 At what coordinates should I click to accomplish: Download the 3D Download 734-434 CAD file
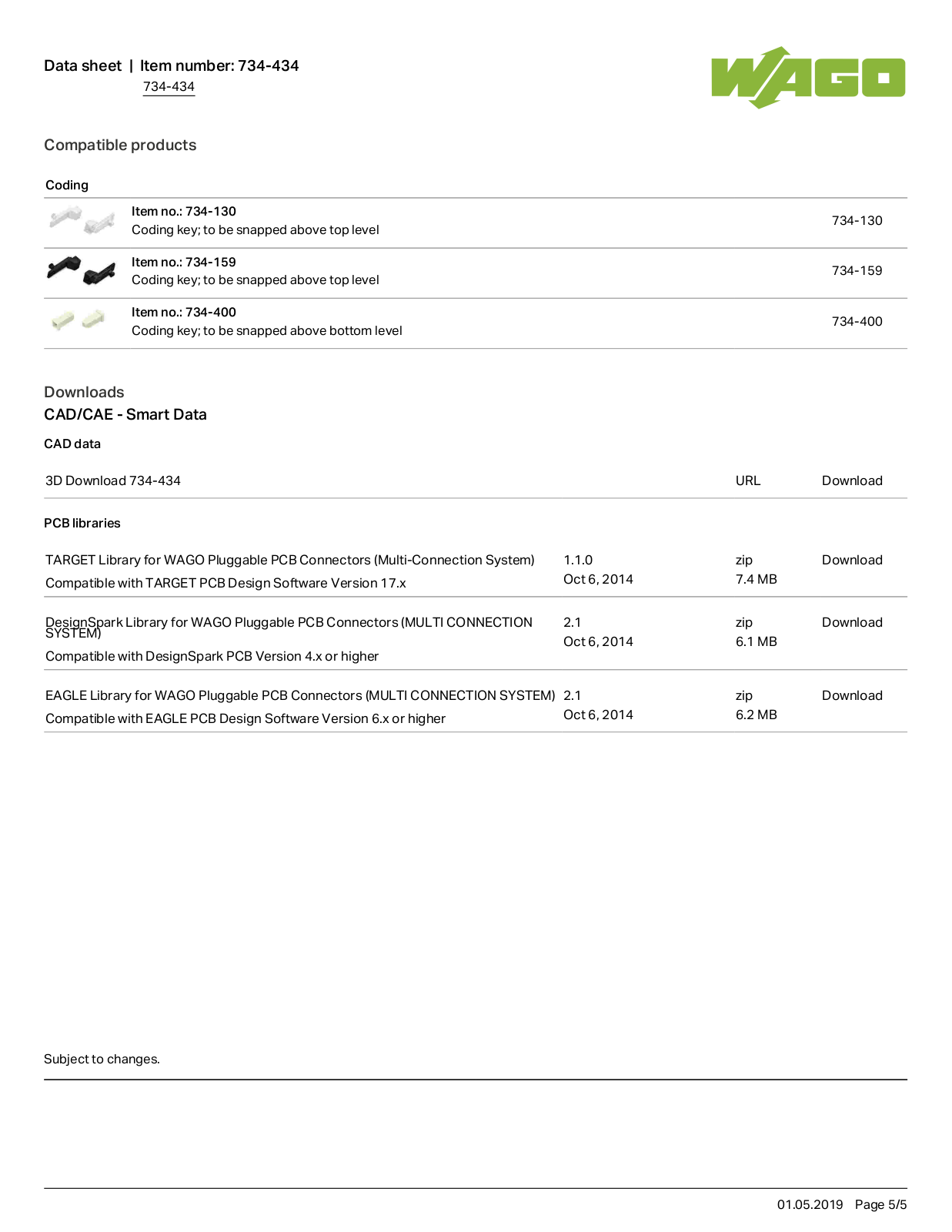pos(852,480)
